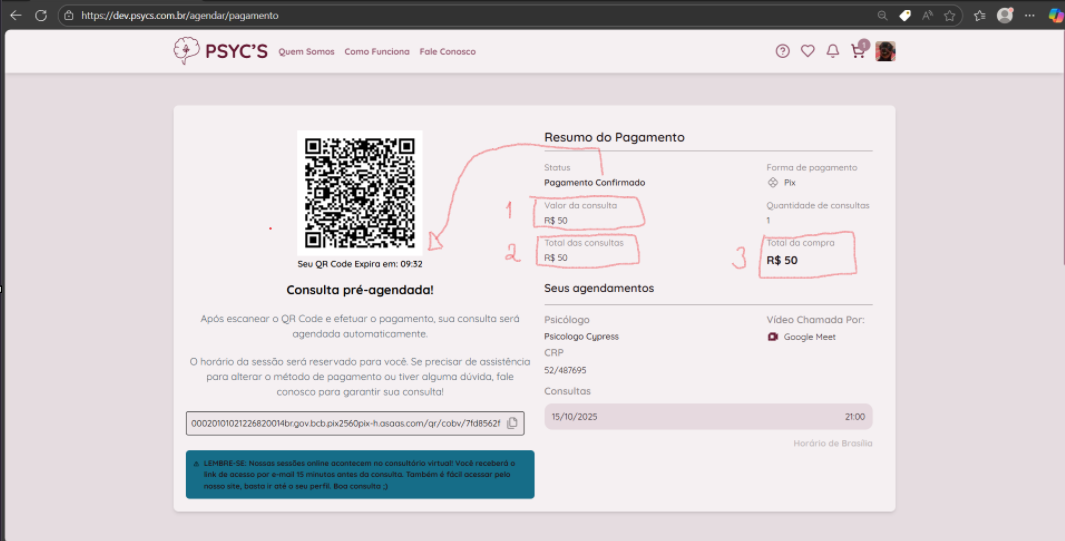
Task: Copy the Pix code with copy icon
Action: click(x=512, y=423)
